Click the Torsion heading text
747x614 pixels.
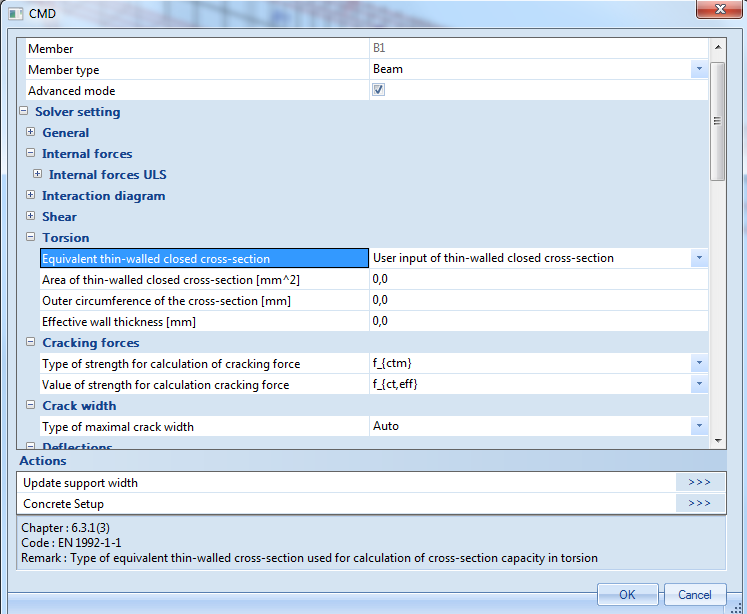coord(66,237)
